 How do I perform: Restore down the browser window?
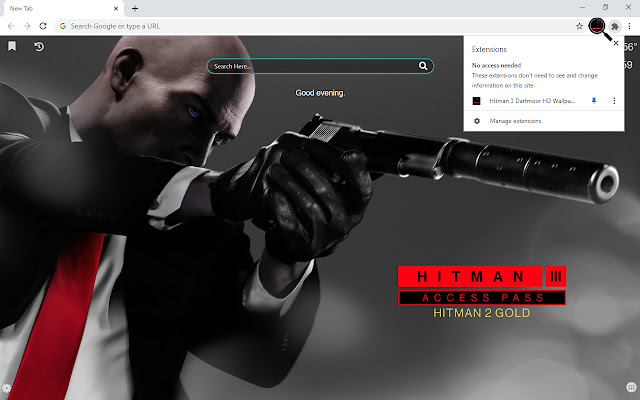[x=605, y=7]
